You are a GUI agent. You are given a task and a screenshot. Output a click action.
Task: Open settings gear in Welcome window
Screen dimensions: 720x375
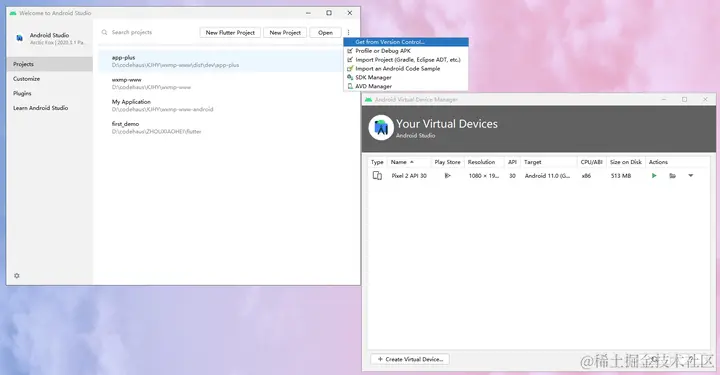[x=17, y=276]
